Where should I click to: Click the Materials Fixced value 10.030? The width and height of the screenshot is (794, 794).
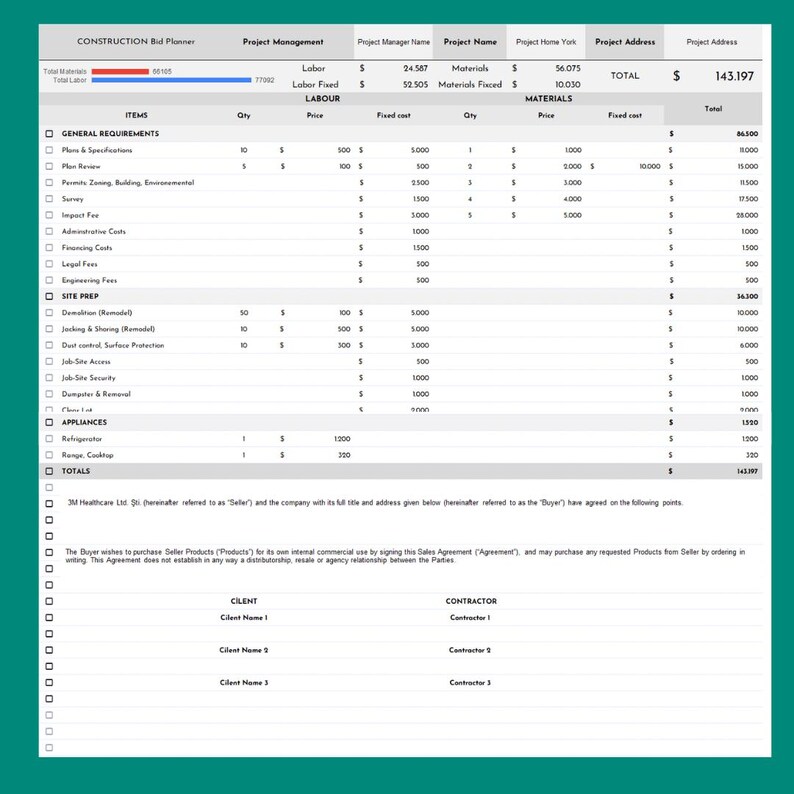(568, 85)
